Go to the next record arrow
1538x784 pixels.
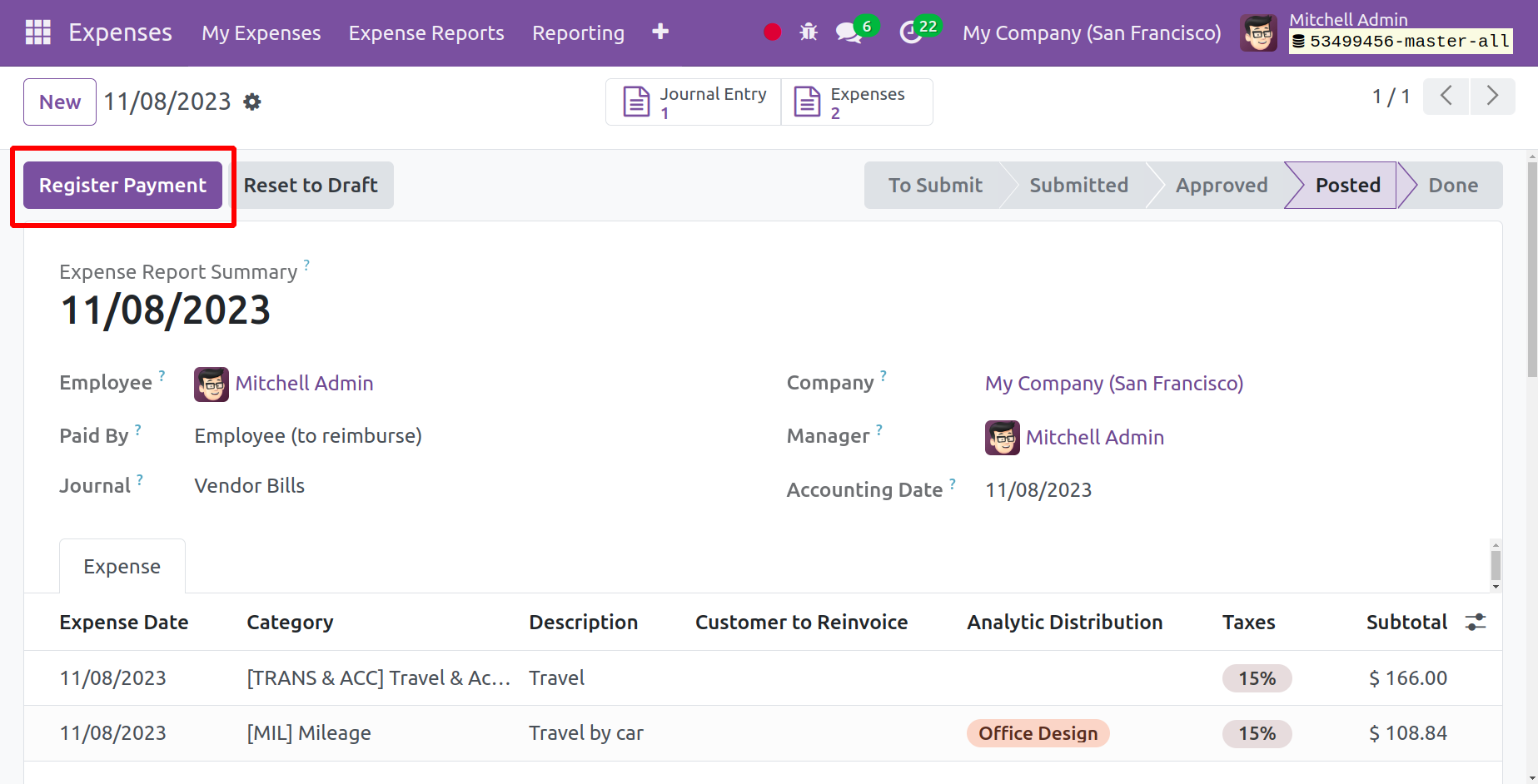1492,97
